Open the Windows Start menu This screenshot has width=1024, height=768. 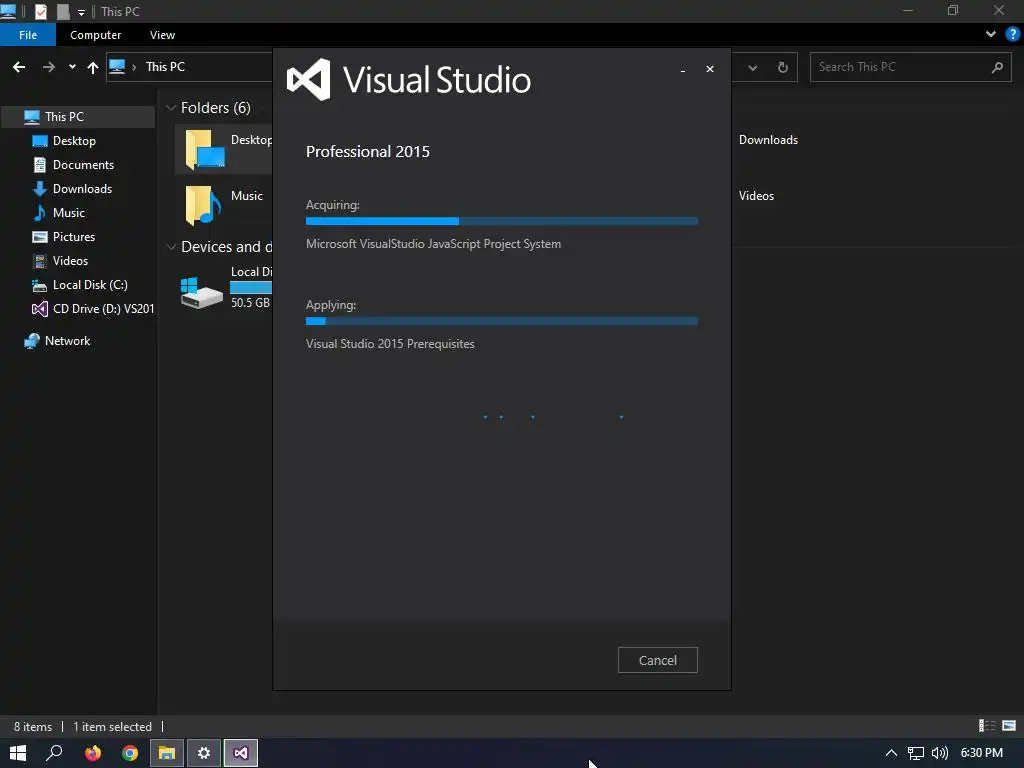point(18,753)
